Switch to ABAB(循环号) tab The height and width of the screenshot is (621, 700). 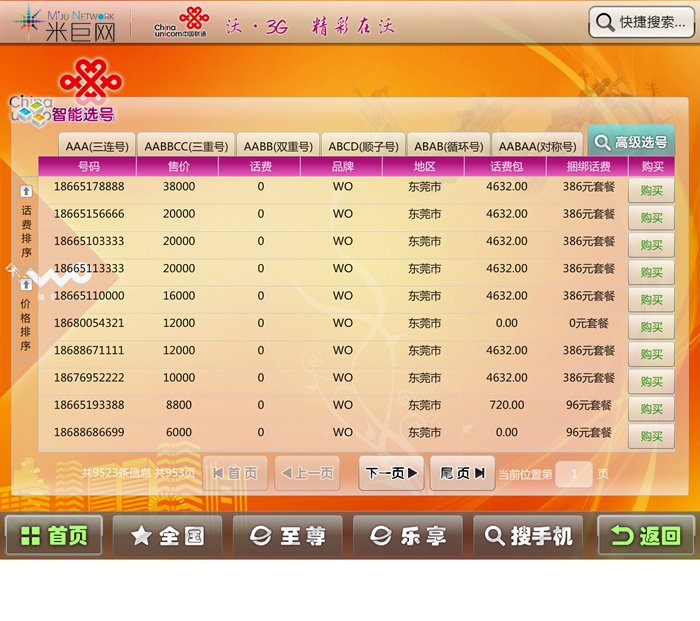pyautogui.click(x=449, y=146)
